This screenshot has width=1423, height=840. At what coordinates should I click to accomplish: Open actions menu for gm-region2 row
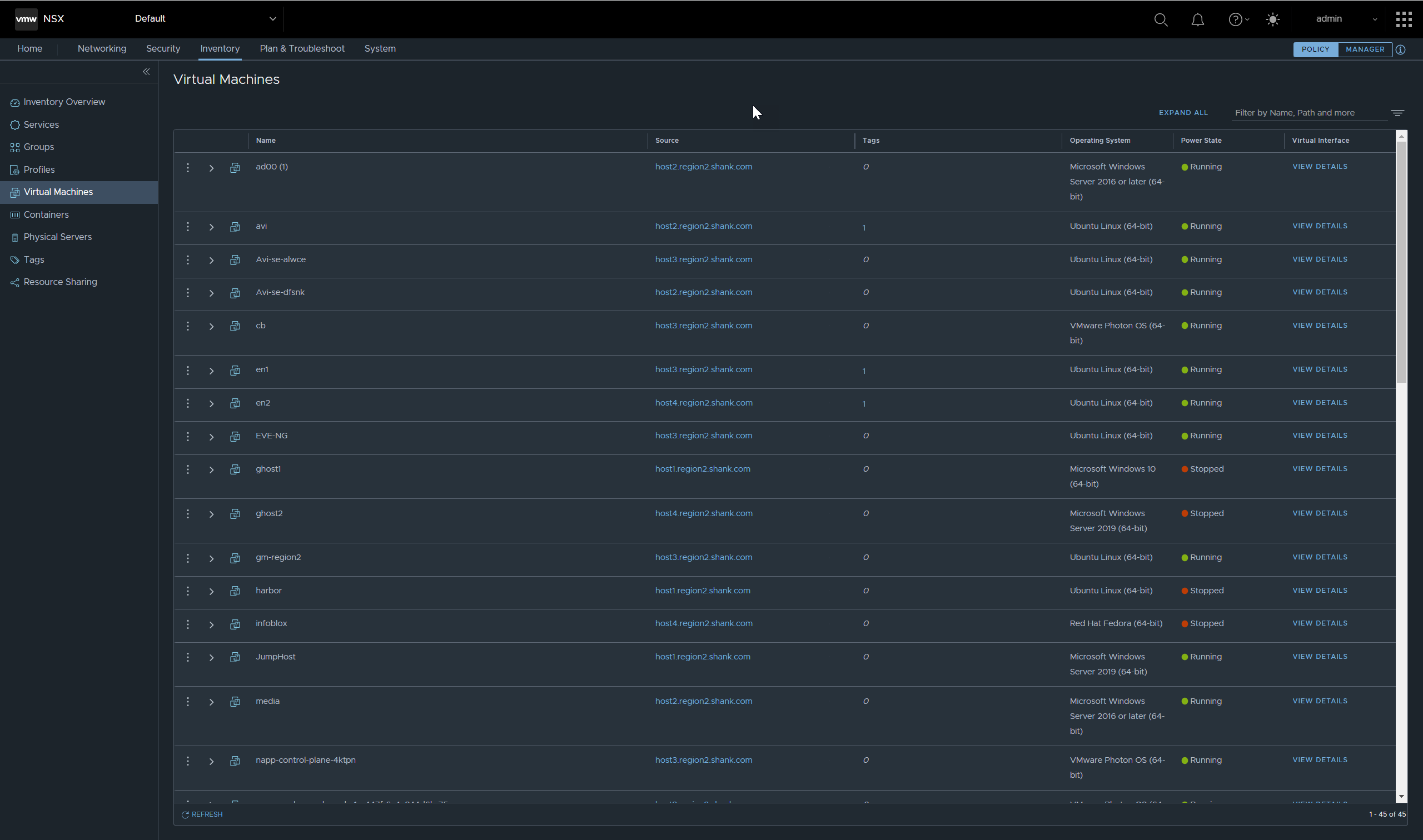tap(188, 558)
